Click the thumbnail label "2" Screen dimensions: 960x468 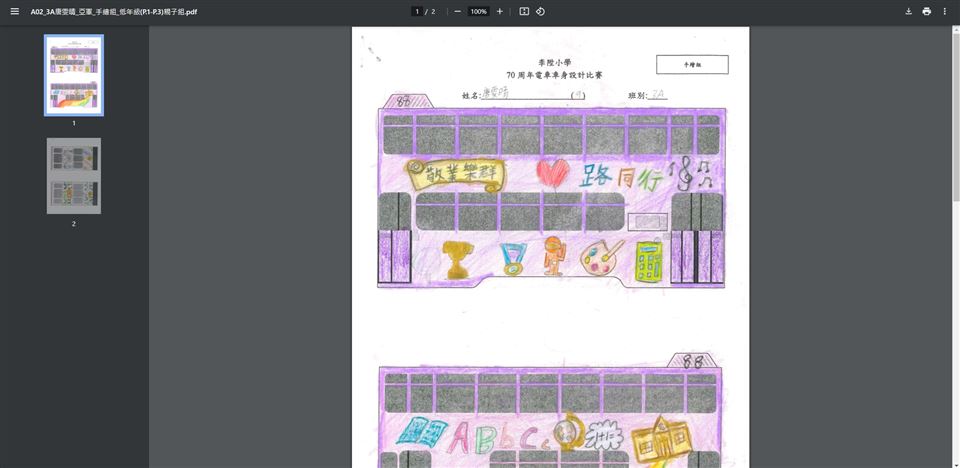(x=74, y=224)
